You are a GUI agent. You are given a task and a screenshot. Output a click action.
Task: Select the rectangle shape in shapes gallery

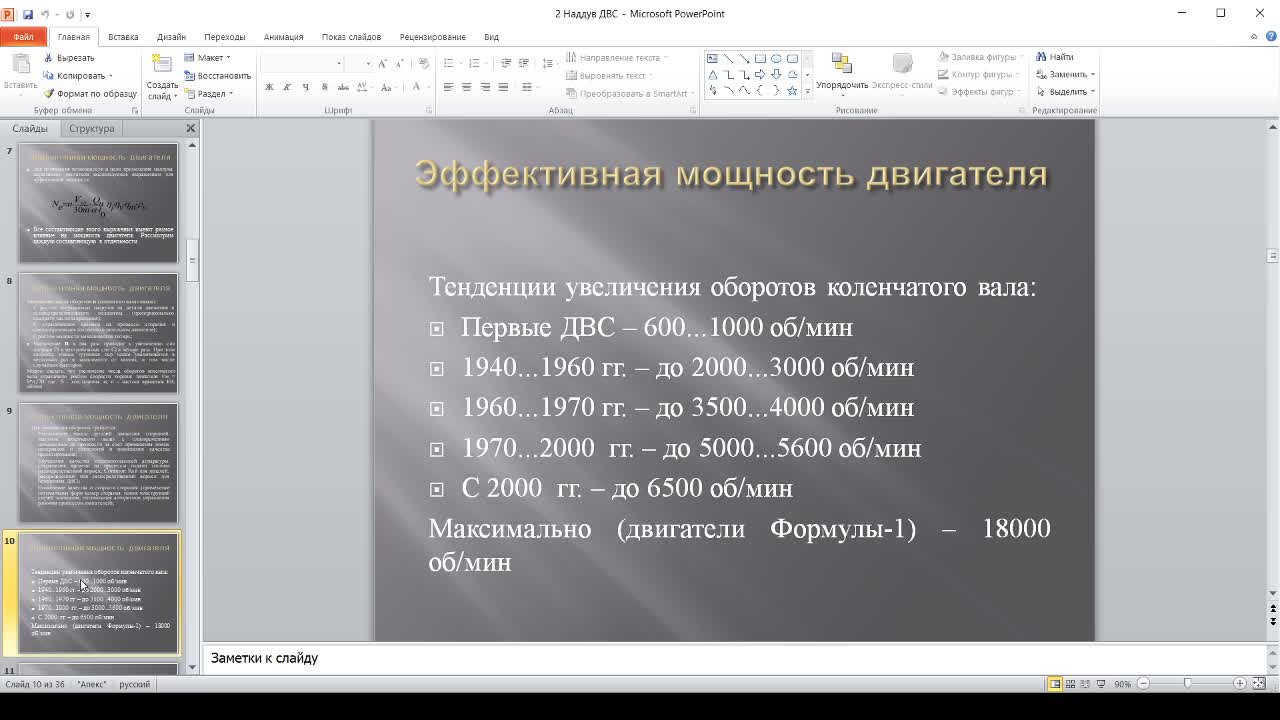pyautogui.click(x=760, y=58)
